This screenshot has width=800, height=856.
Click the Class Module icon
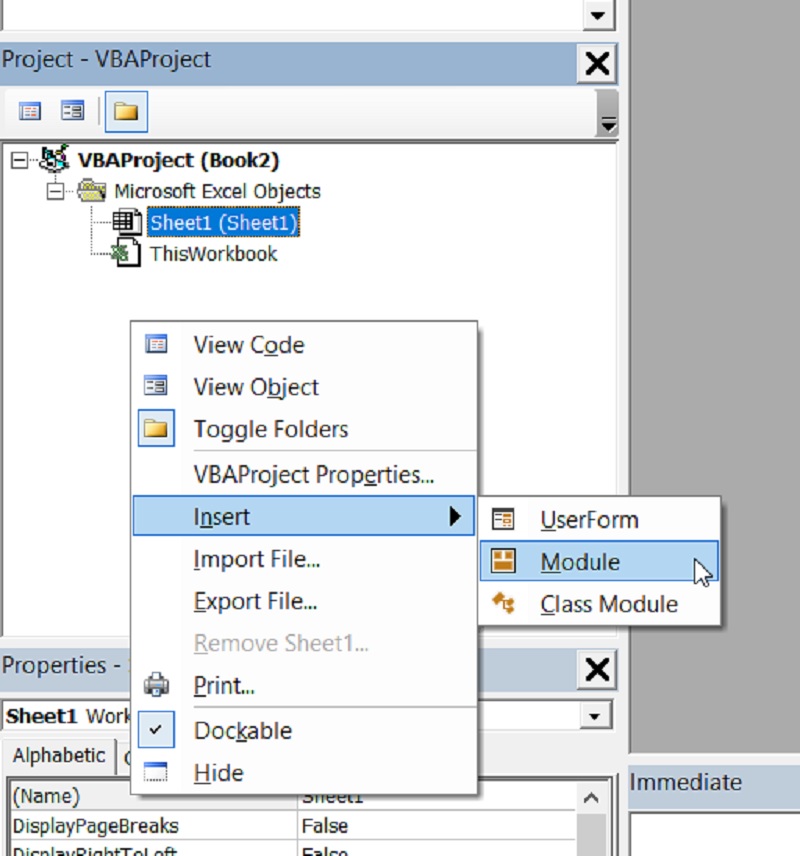click(x=504, y=604)
